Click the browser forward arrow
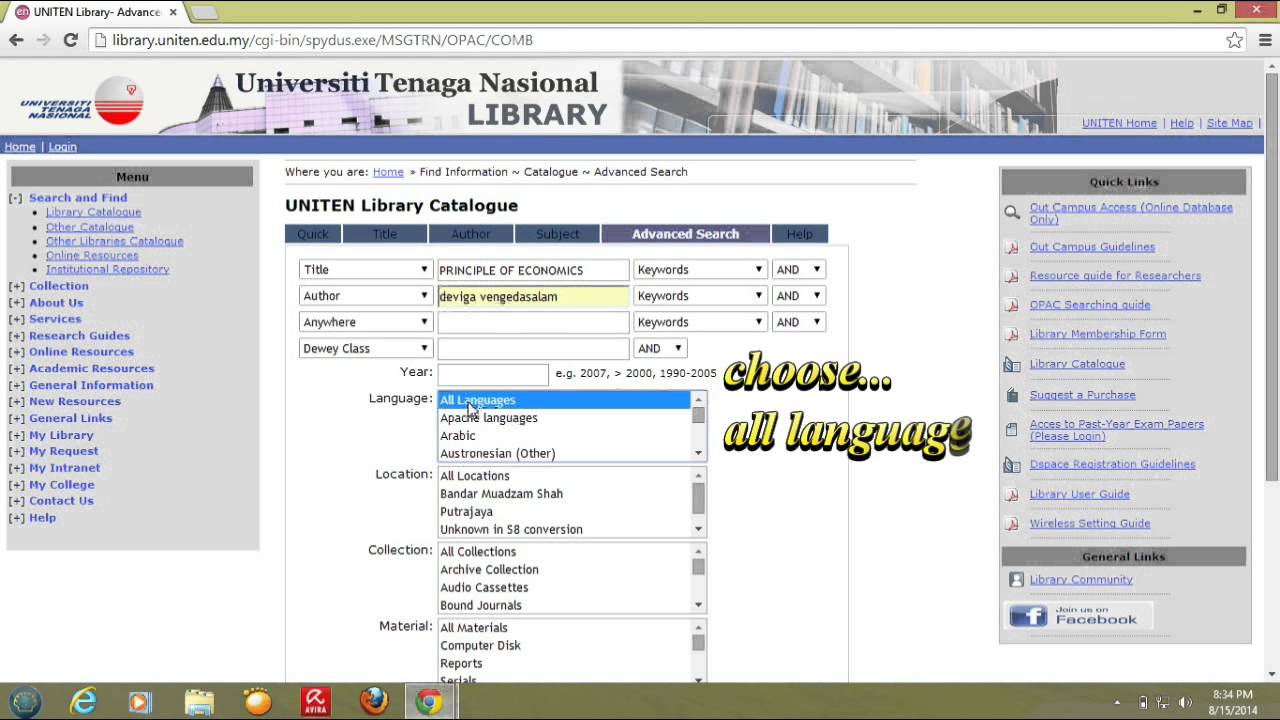Image resolution: width=1280 pixels, height=720 pixels. click(43, 40)
